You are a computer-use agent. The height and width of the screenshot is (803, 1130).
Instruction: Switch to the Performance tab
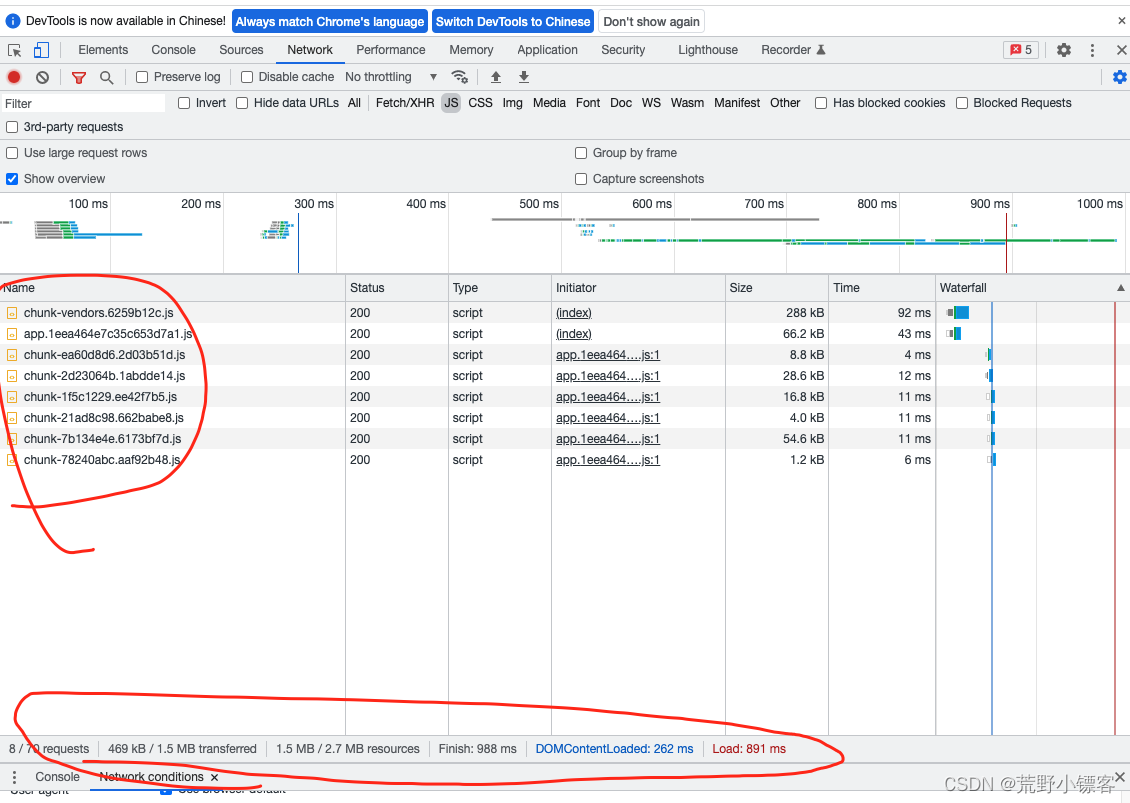[391, 50]
